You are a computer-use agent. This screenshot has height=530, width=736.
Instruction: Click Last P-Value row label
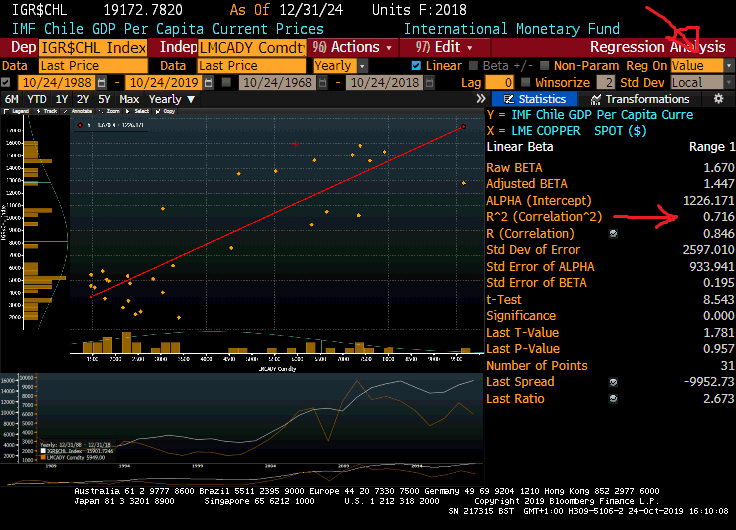point(523,349)
